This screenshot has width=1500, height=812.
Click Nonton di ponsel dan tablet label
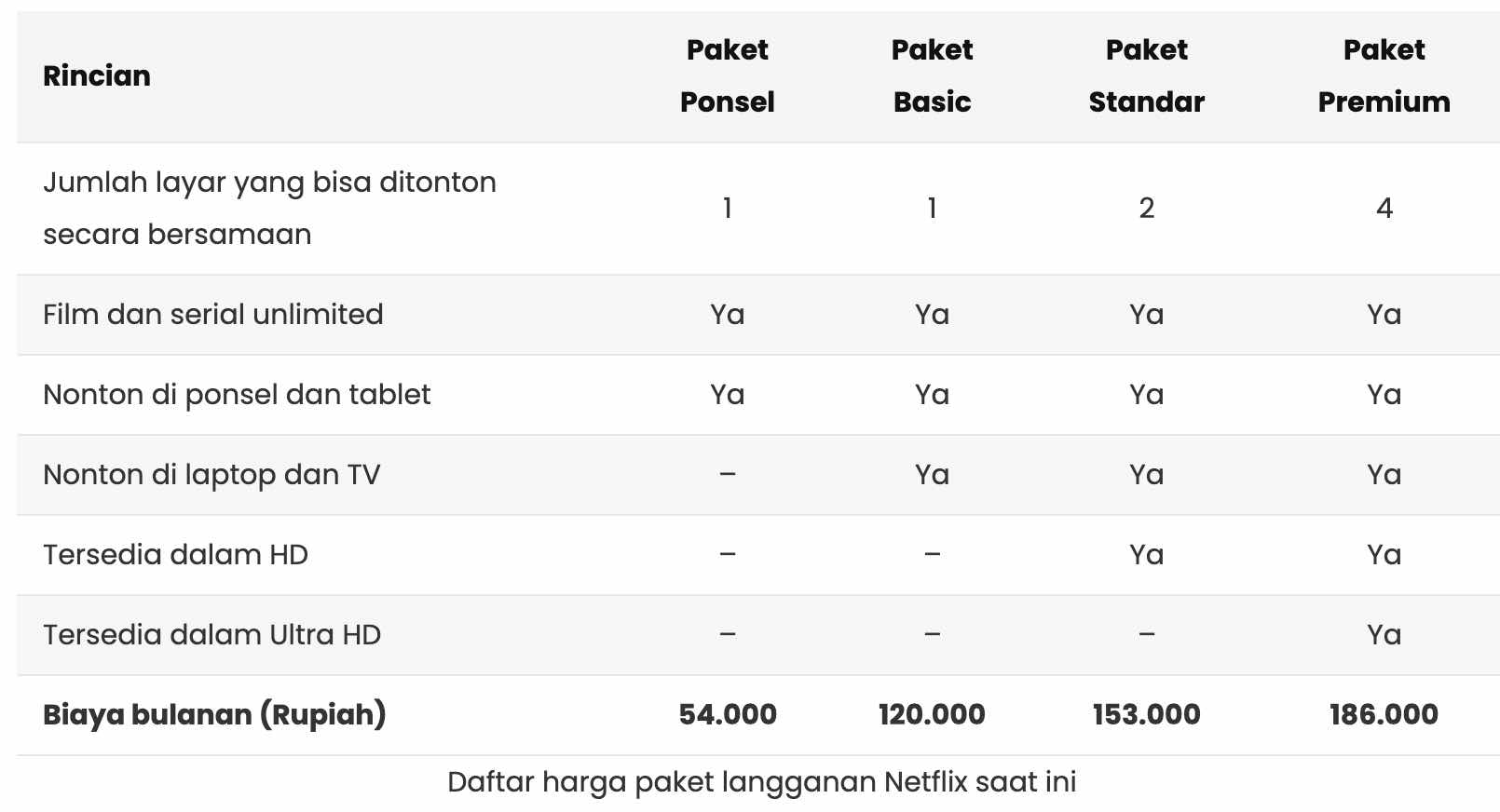click(x=237, y=395)
